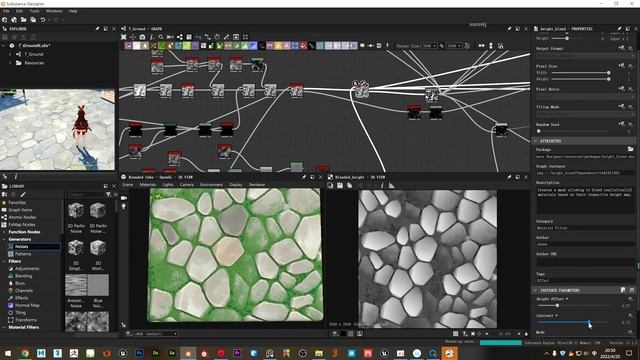640x360 pixels.
Task: Click the Output Format inheritance icon
Action: (622, 48)
